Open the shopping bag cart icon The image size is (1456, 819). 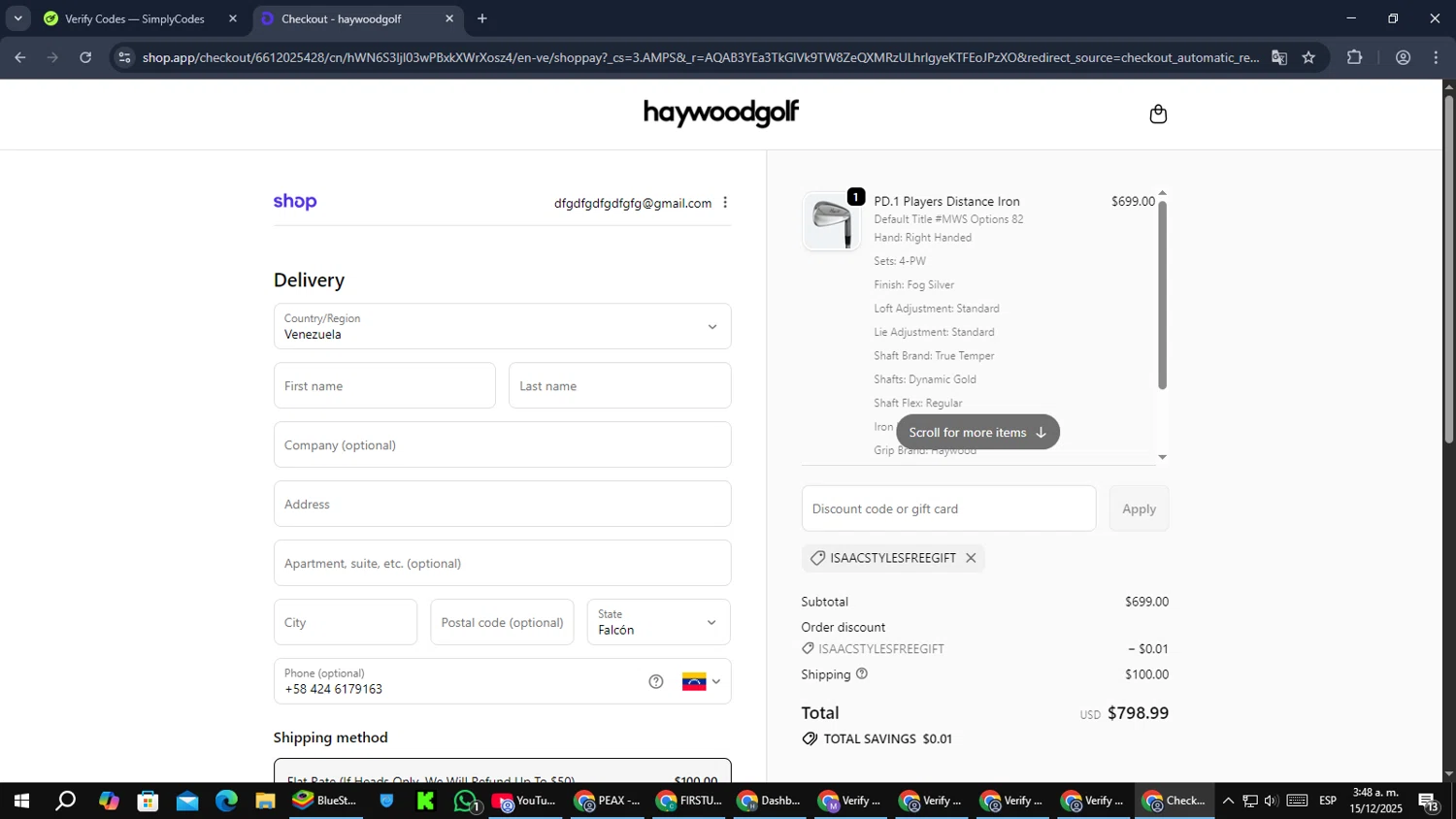[x=1157, y=115]
